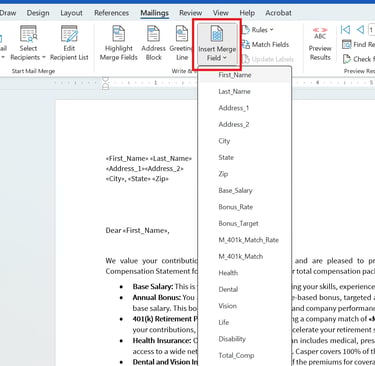Open the Review tab
This screenshot has height=366, width=375.
click(x=191, y=13)
